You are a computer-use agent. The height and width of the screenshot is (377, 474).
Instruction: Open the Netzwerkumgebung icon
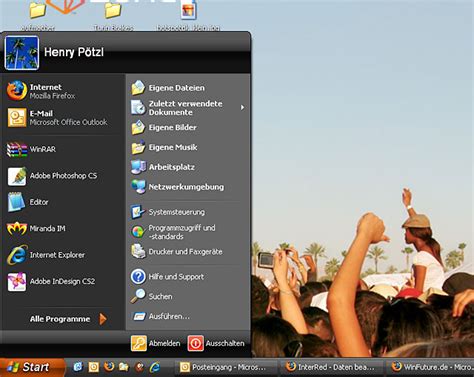(138, 187)
